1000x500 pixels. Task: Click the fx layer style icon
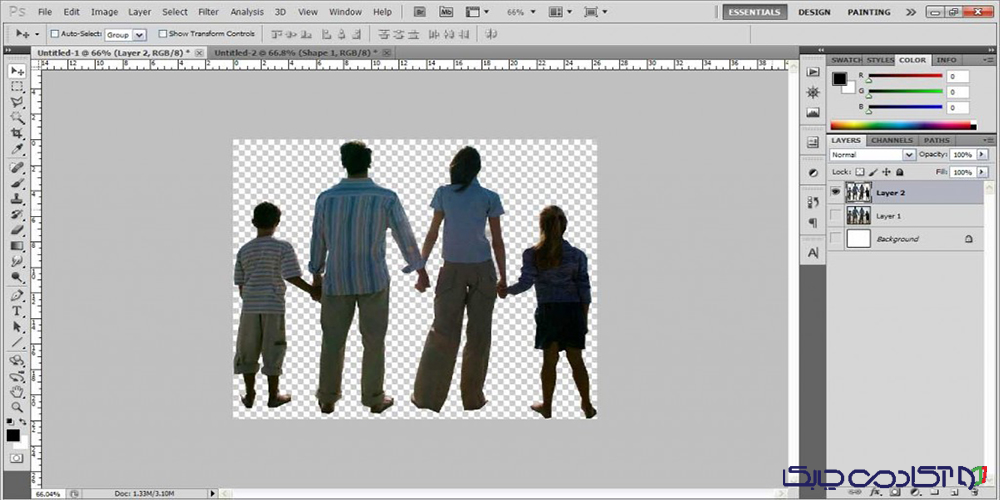875,493
